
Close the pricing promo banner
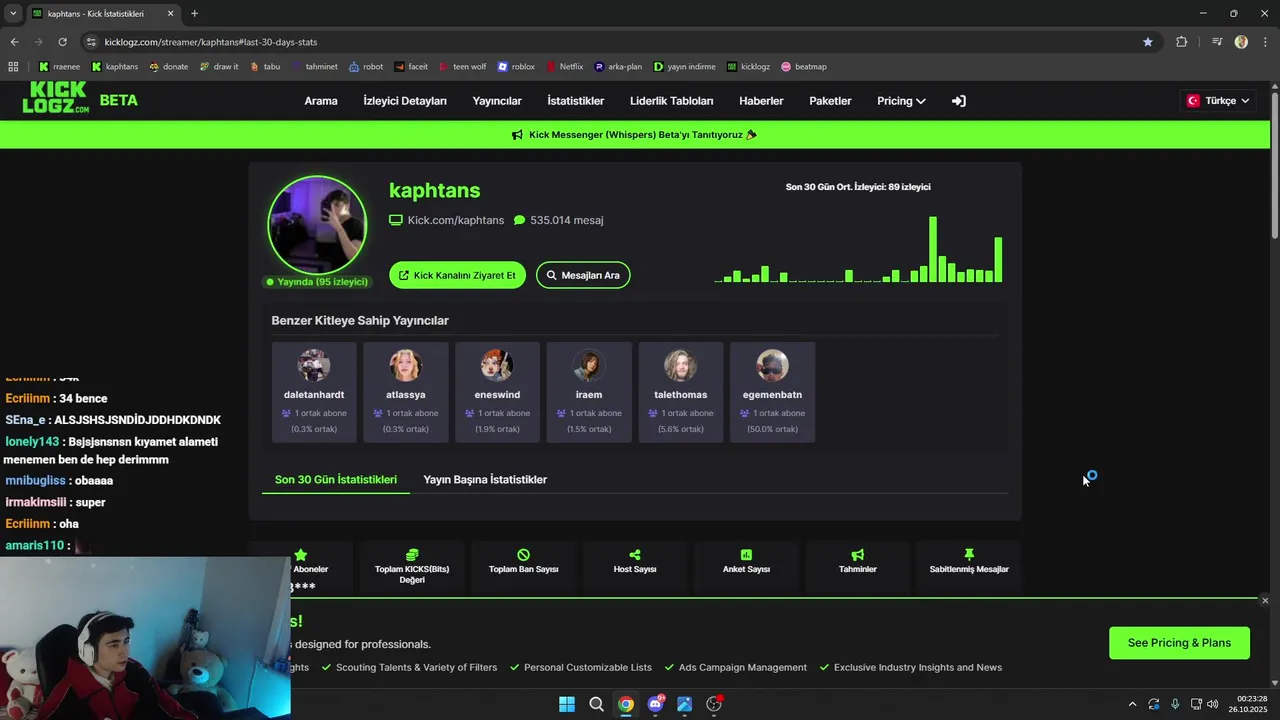click(x=1265, y=601)
